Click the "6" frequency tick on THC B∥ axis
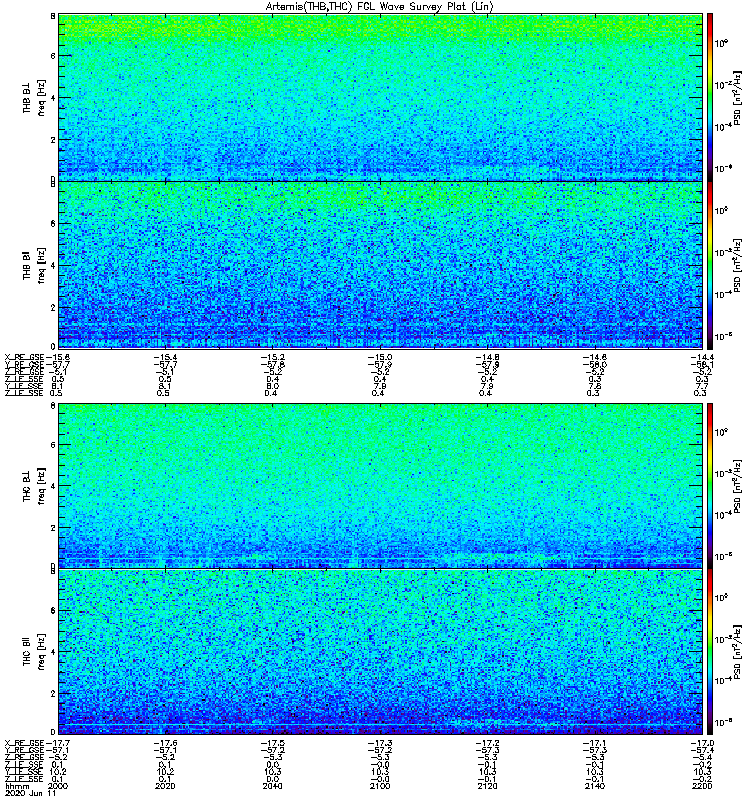Image resolution: width=750 pixels, height=800 pixels. coord(53,610)
